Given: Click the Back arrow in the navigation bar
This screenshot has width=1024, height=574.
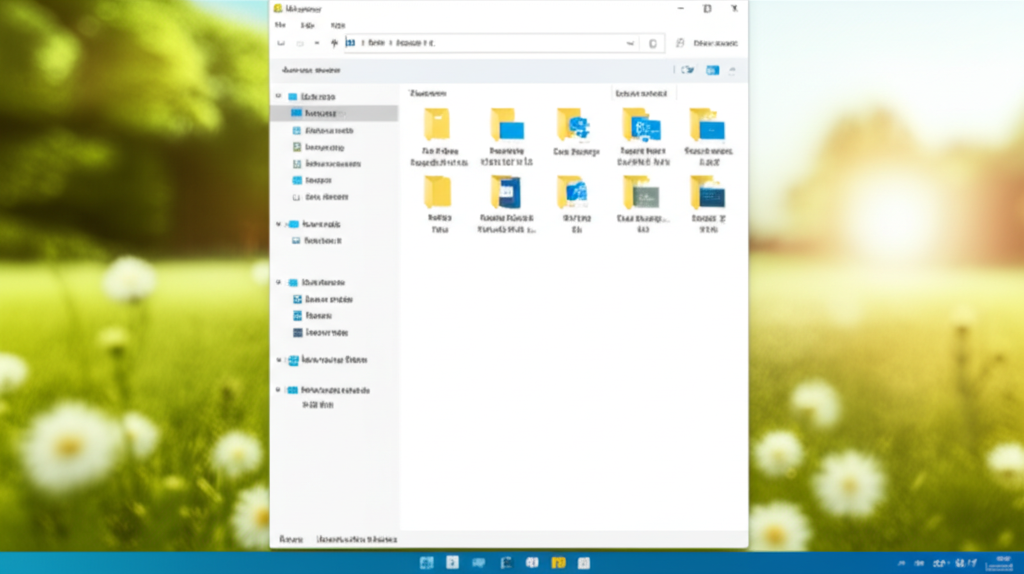Looking at the screenshot, I should 281,44.
